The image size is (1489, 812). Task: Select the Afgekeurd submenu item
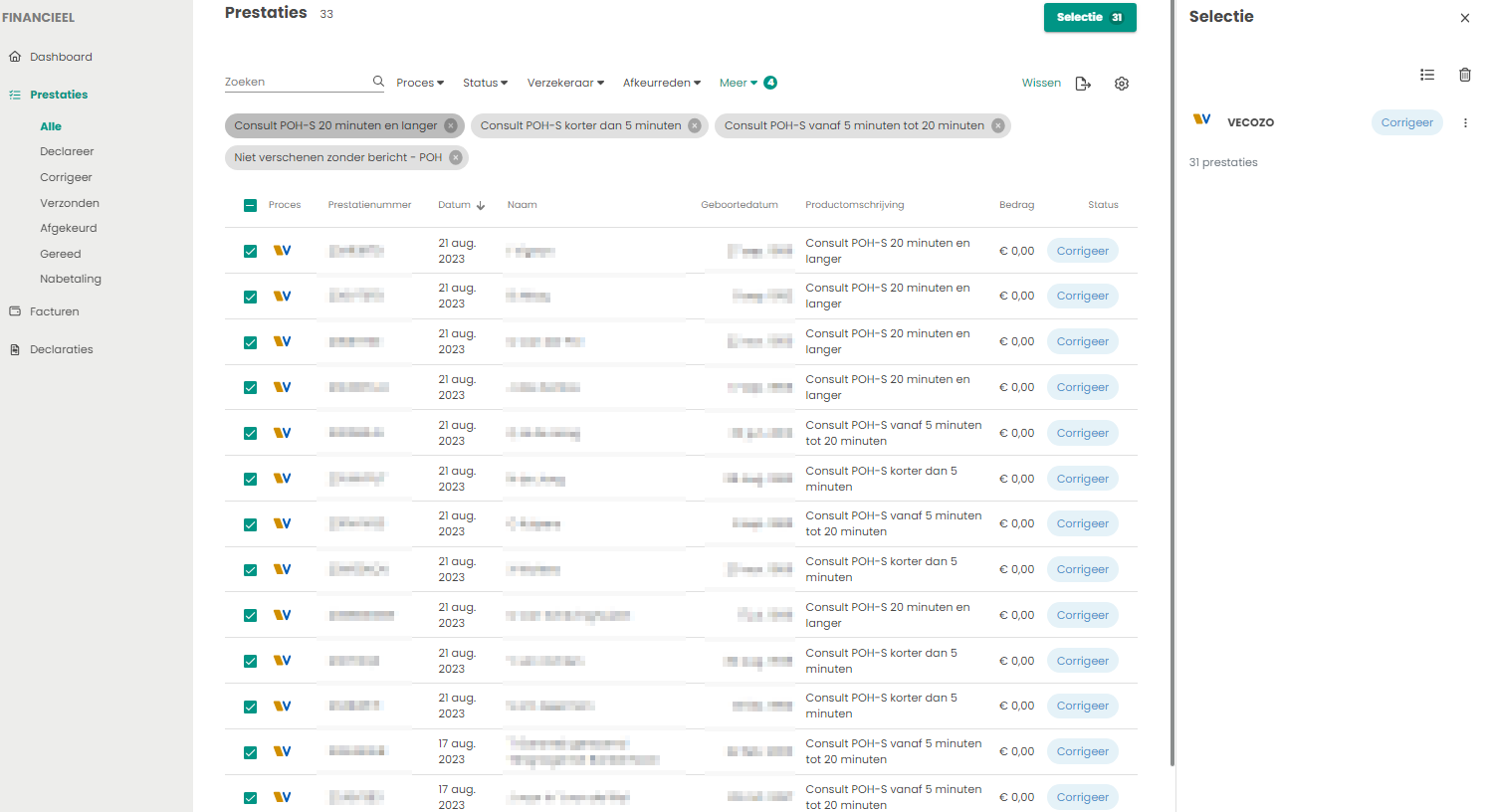[68, 228]
